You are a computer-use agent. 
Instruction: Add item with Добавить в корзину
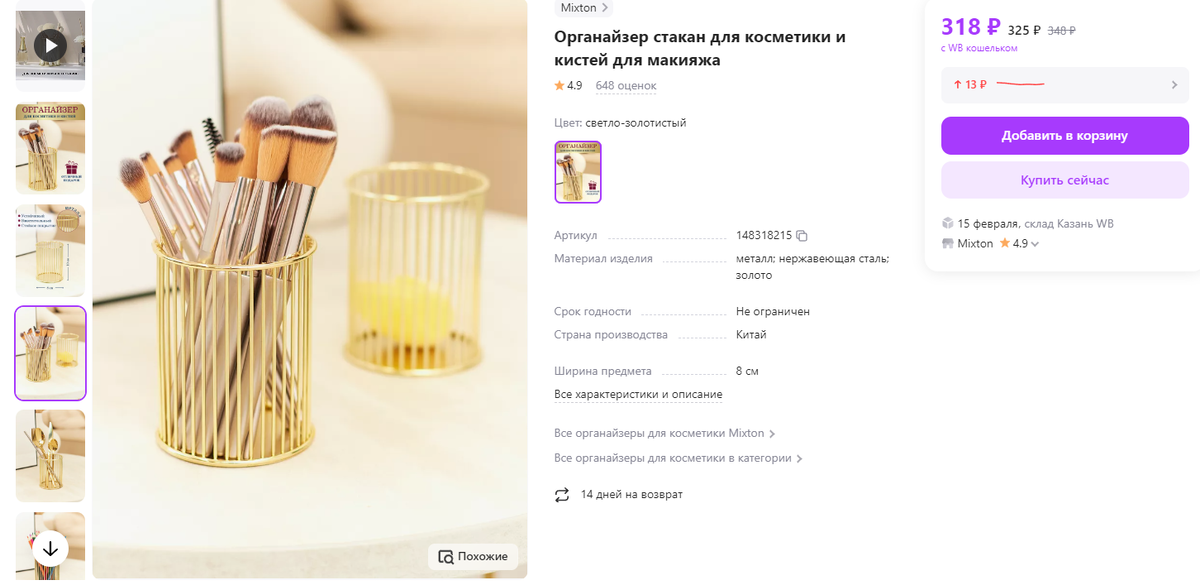(x=1065, y=136)
